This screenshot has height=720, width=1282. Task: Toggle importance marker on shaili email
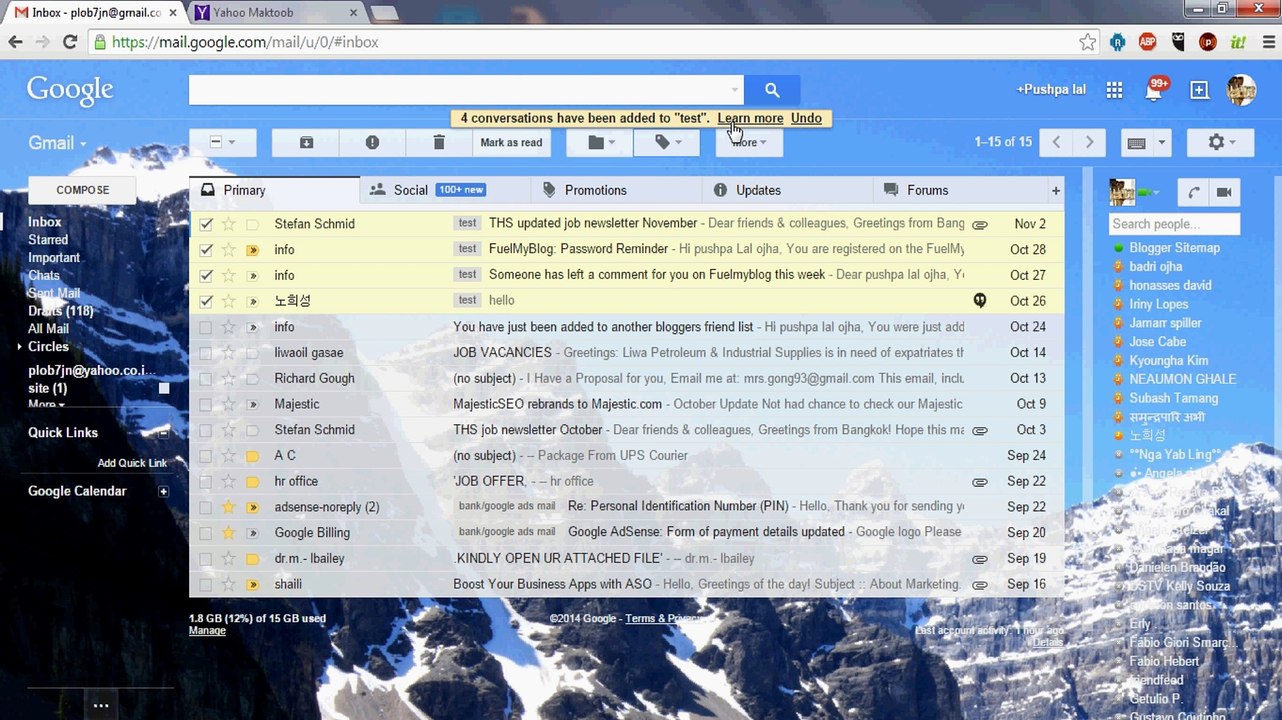[252, 584]
